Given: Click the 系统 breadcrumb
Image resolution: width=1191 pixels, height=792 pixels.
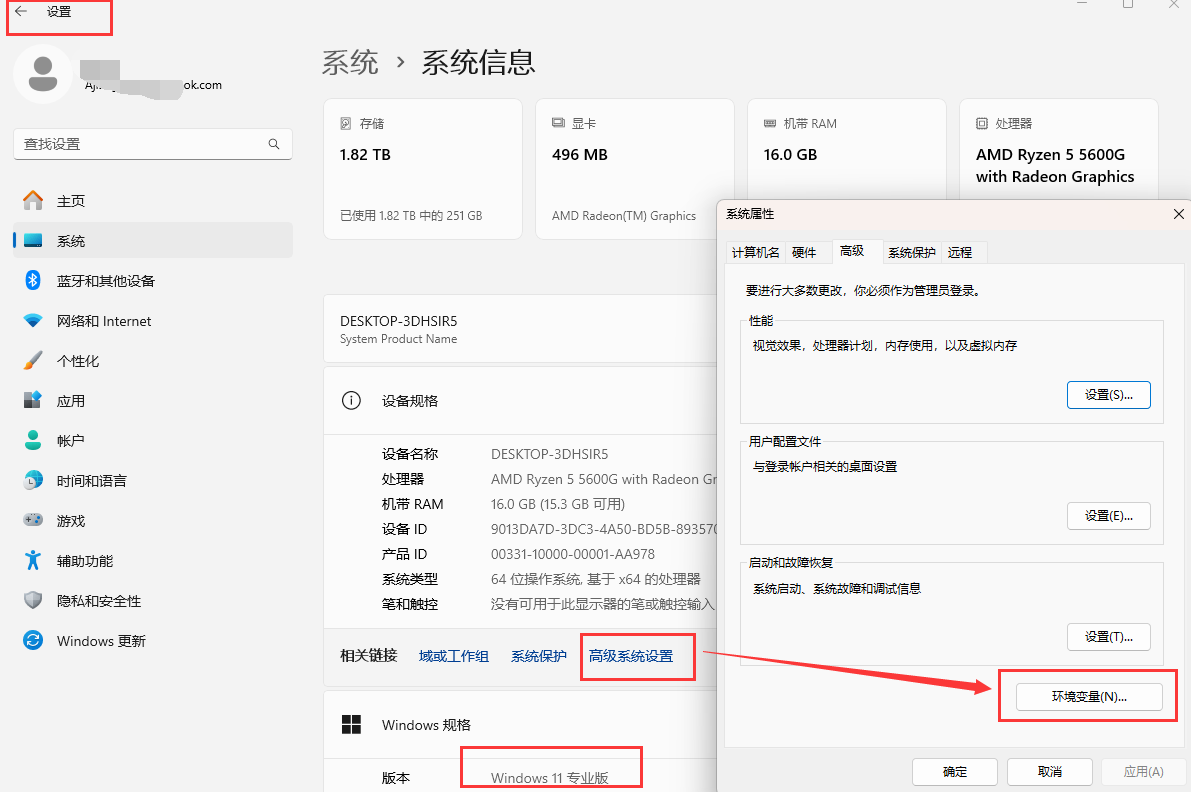Looking at the screenshot, I should (x=349, y=62).
